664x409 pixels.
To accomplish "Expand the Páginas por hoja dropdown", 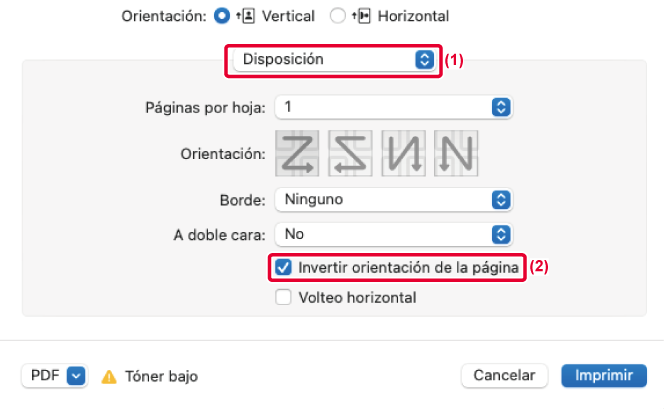I will (393, 106).
